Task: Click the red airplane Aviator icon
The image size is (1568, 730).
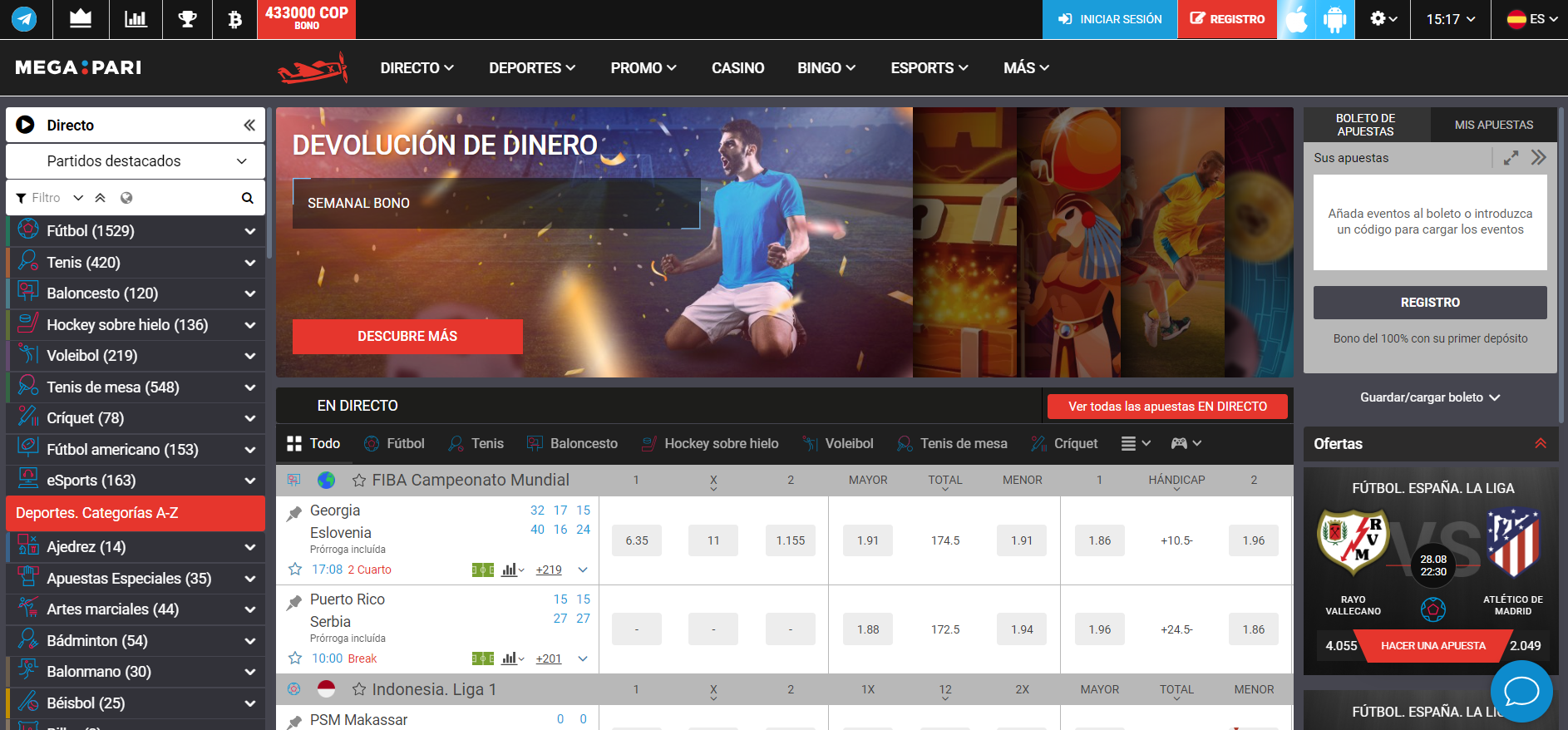Action: point(313,68)
